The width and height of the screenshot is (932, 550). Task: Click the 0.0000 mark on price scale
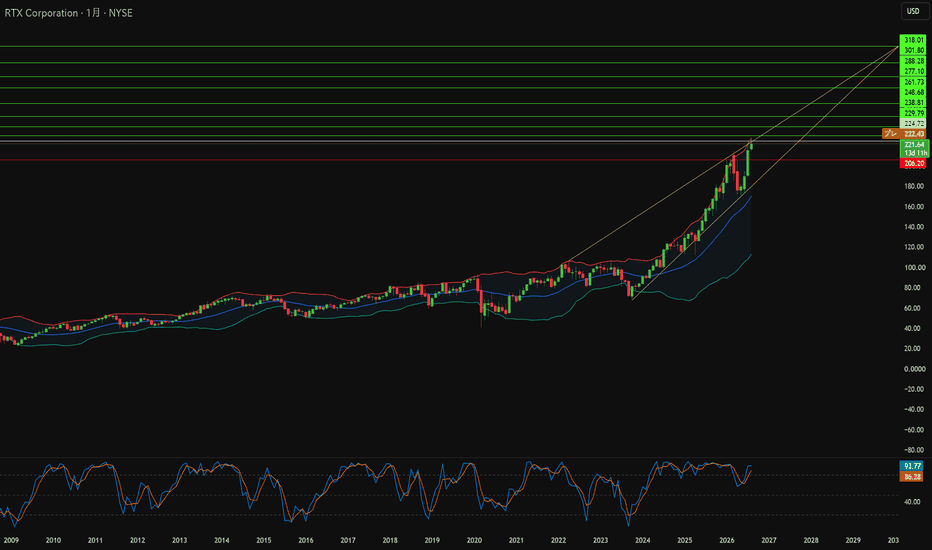tap(914, 369)
